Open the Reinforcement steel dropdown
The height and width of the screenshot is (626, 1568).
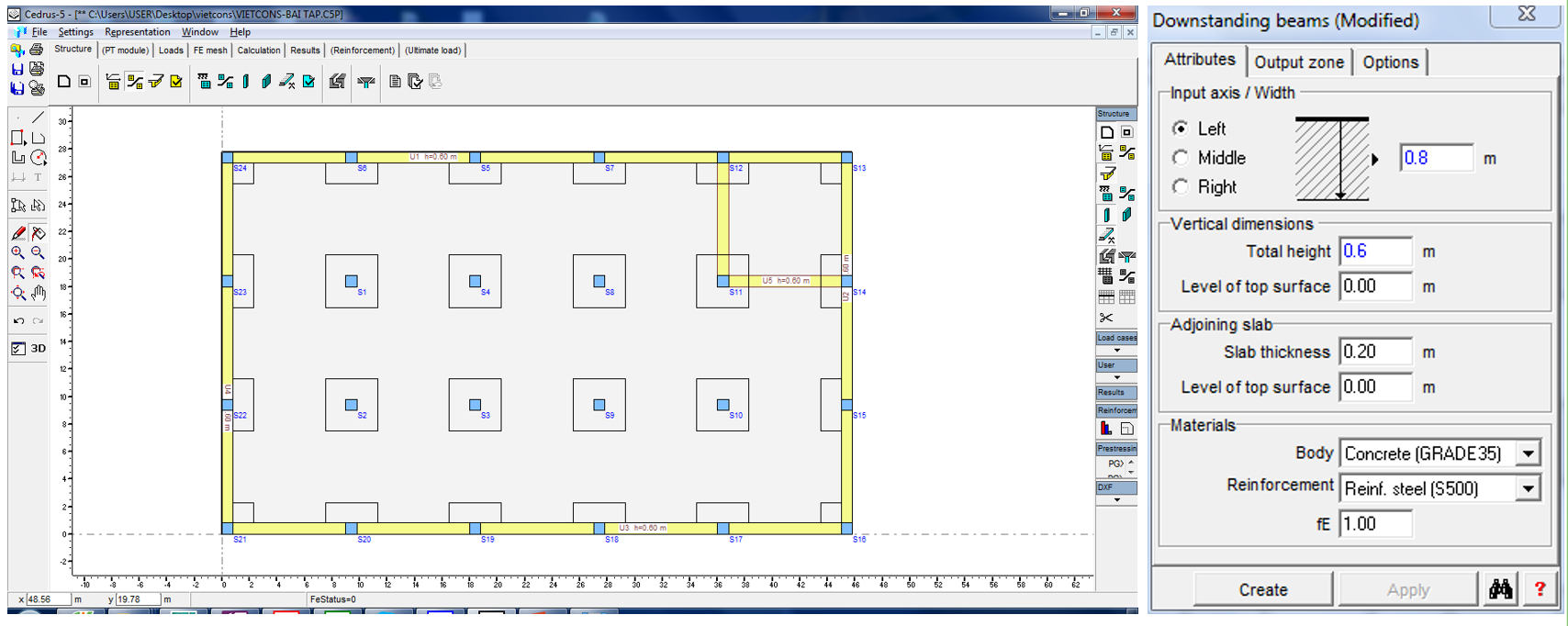point(1528,488)
